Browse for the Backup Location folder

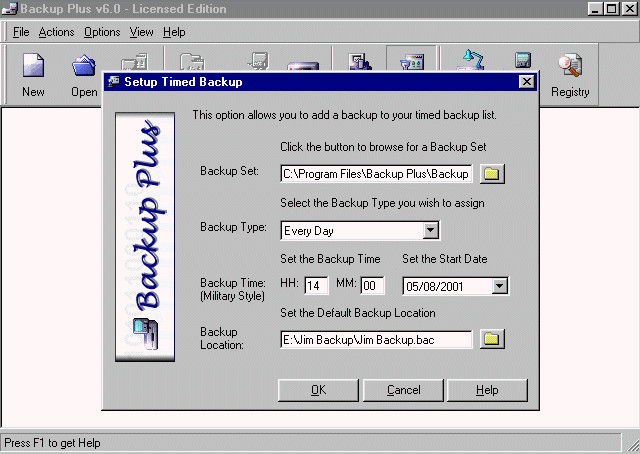pos(492,339)
